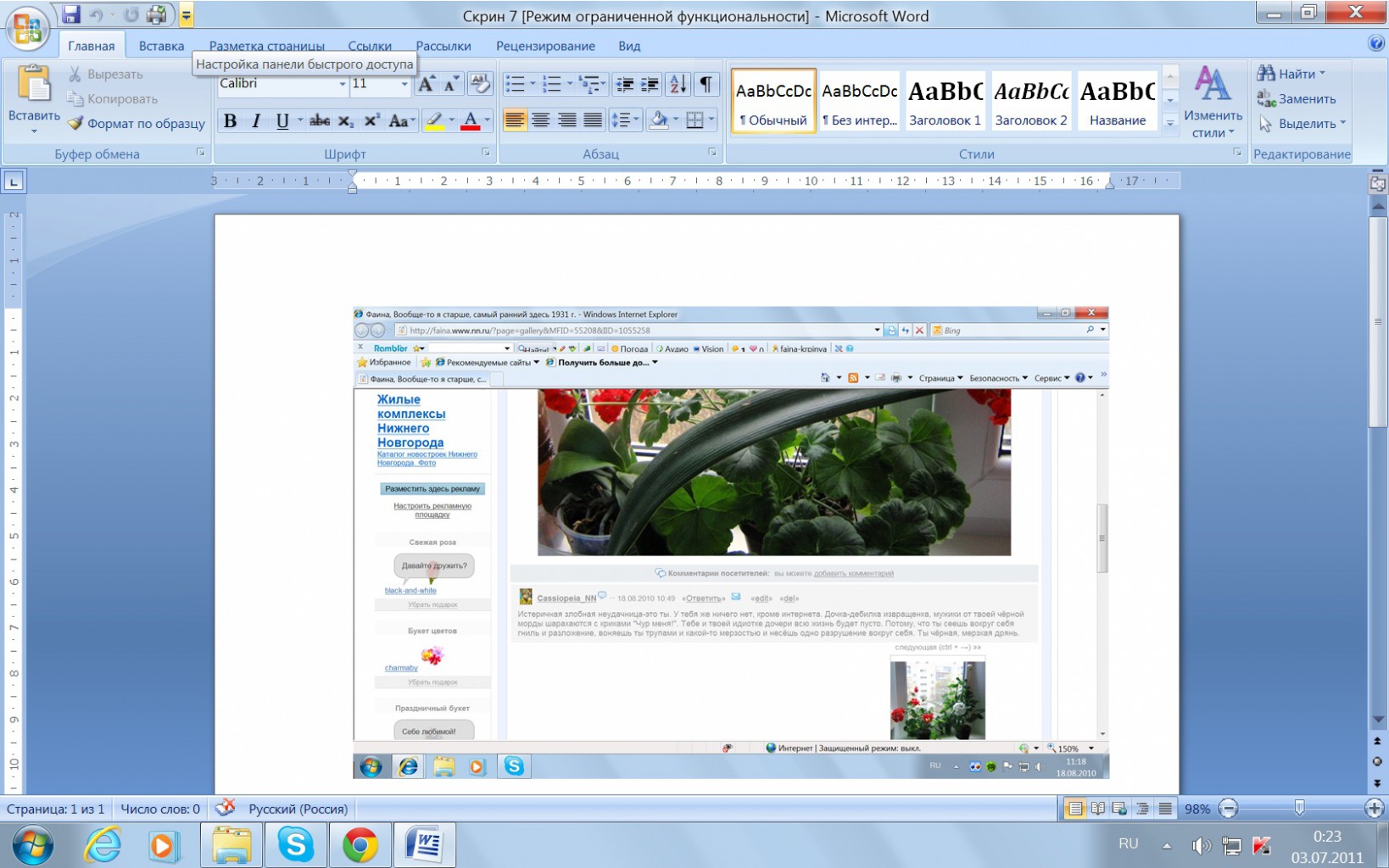Screen dimensions: 1389x868
Task: Clear formatting with eraser icon
Action: tap(480, 83)
